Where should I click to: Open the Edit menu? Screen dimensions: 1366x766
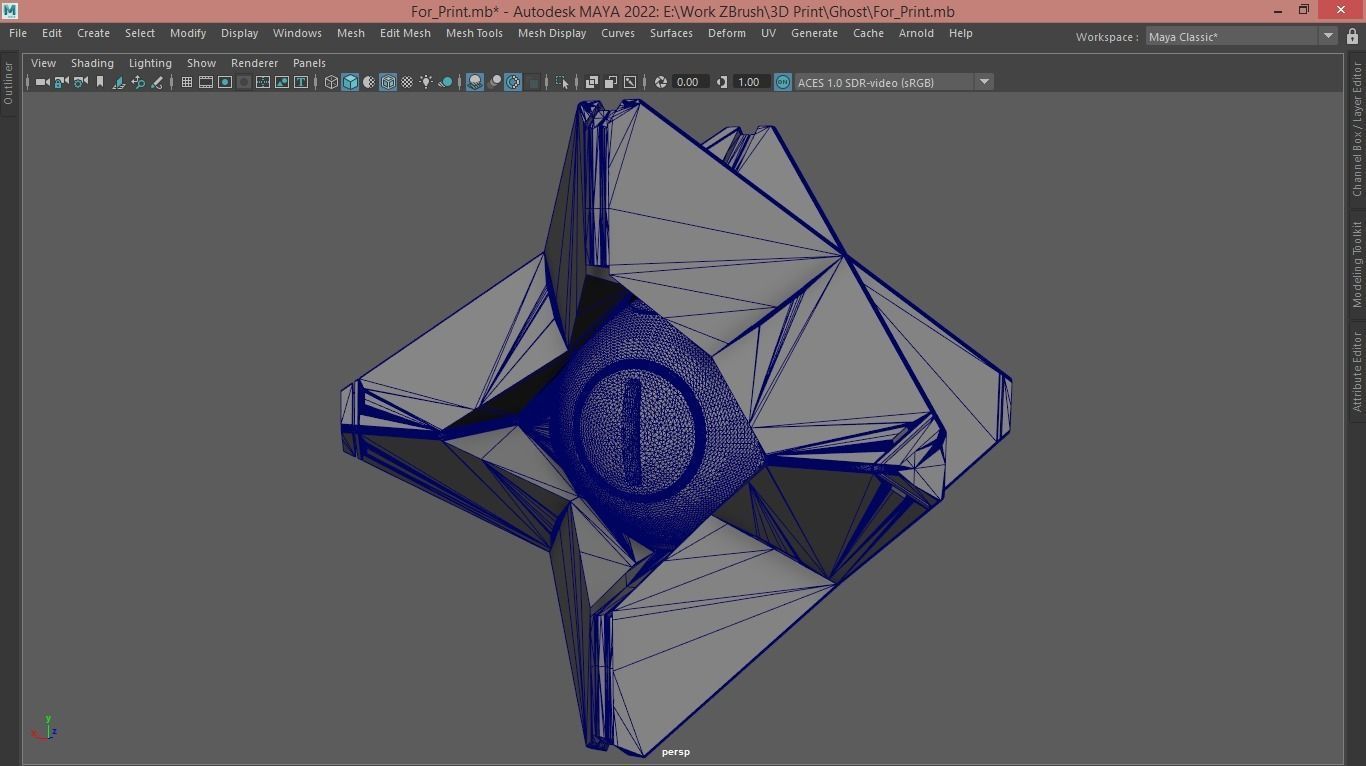[x=52, y=33]
